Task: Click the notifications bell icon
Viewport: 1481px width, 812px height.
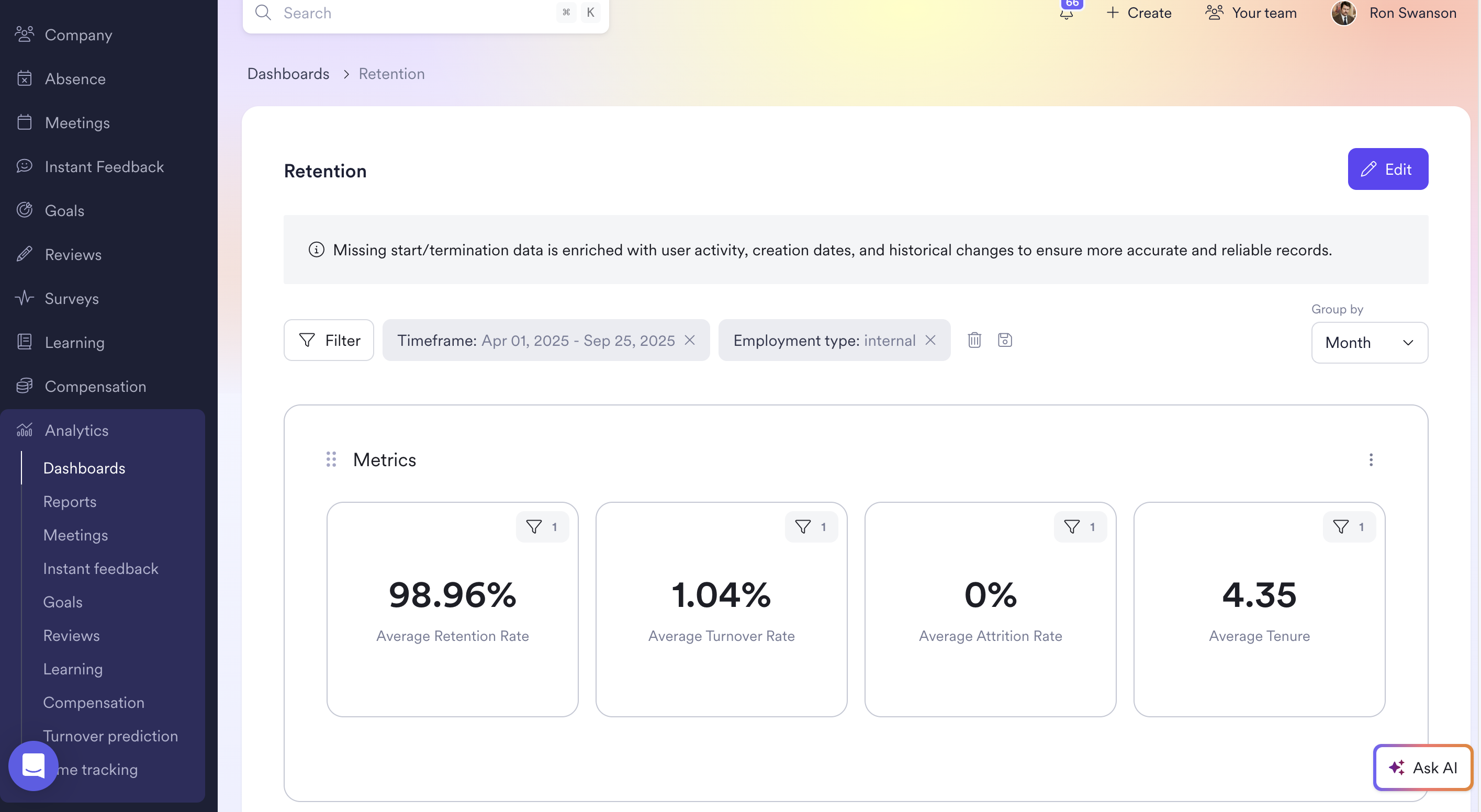Action: [x=1067, y=13]
